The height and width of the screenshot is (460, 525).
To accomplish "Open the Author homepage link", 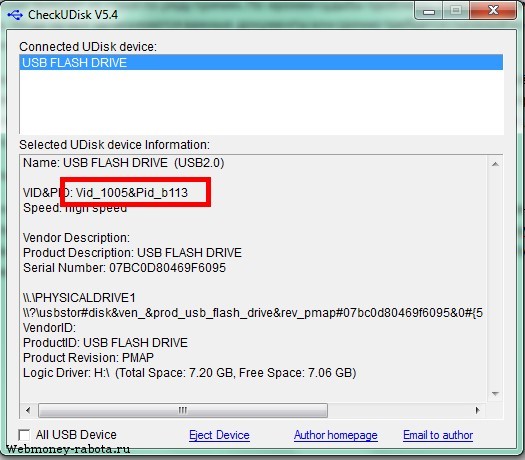I will [x=336, y=435].
